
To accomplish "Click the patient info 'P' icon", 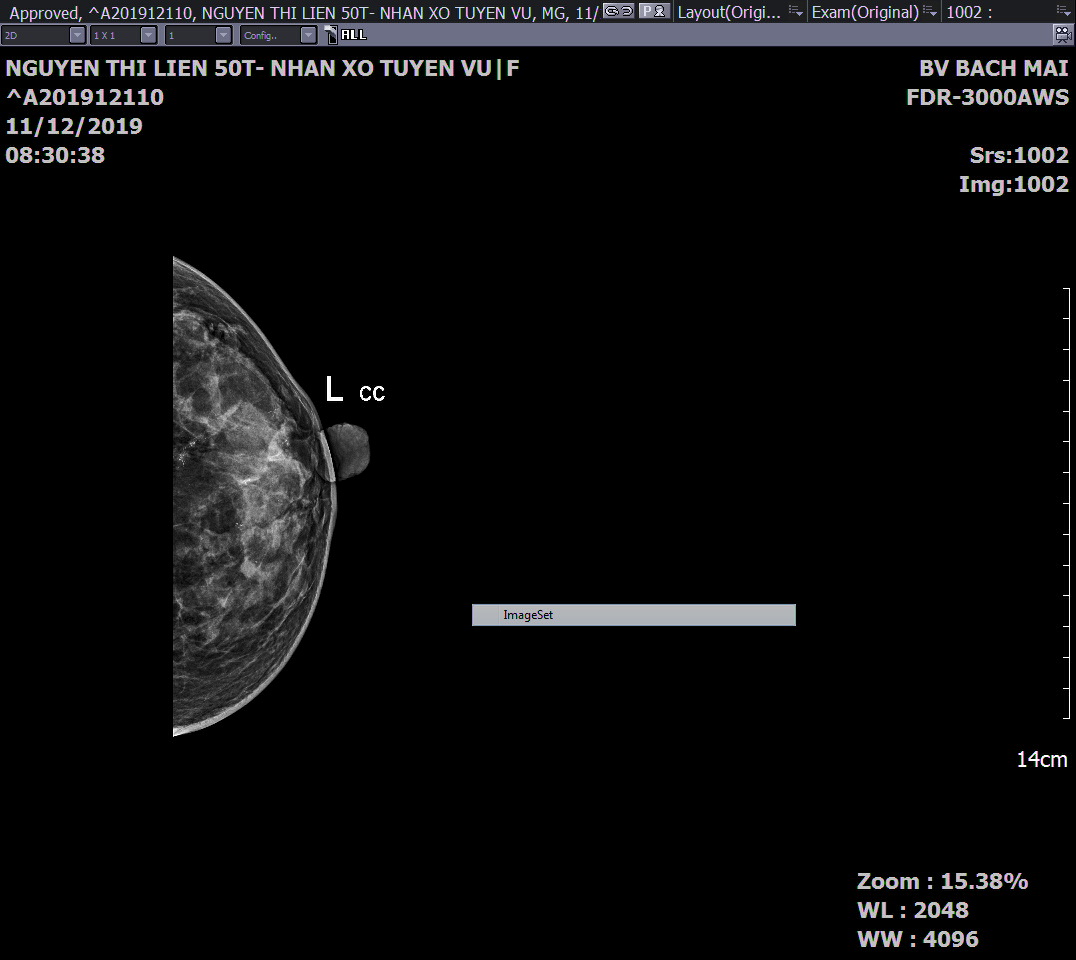I will (x=654, y=11).
